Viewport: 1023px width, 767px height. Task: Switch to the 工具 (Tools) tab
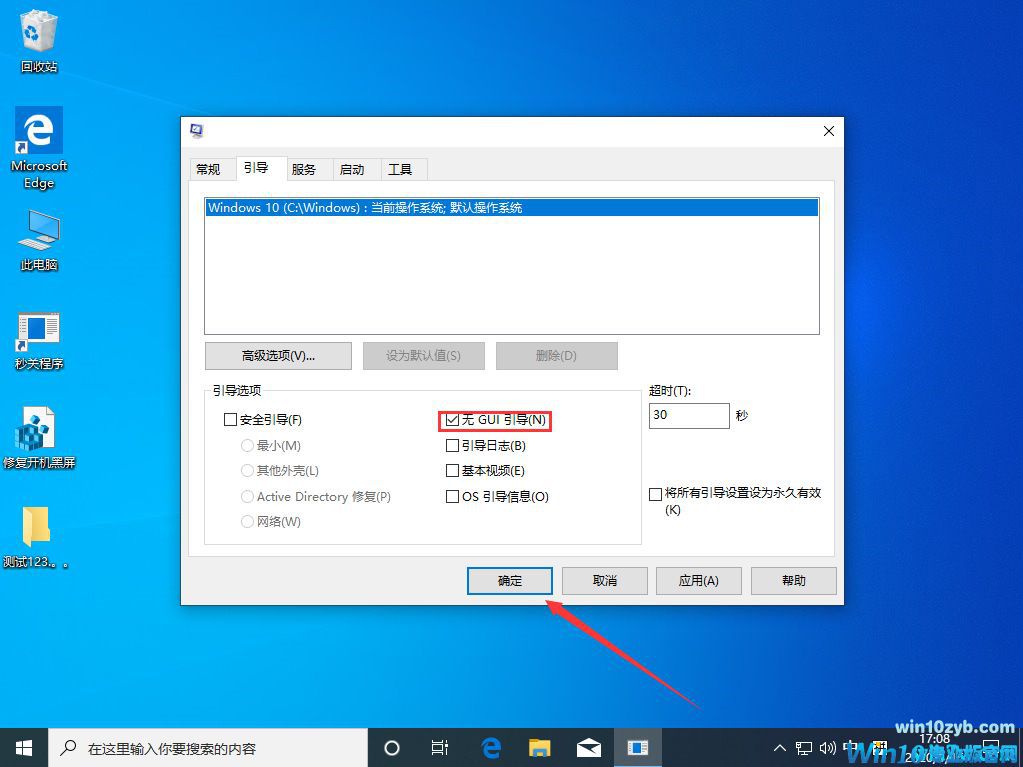[399, 169]
